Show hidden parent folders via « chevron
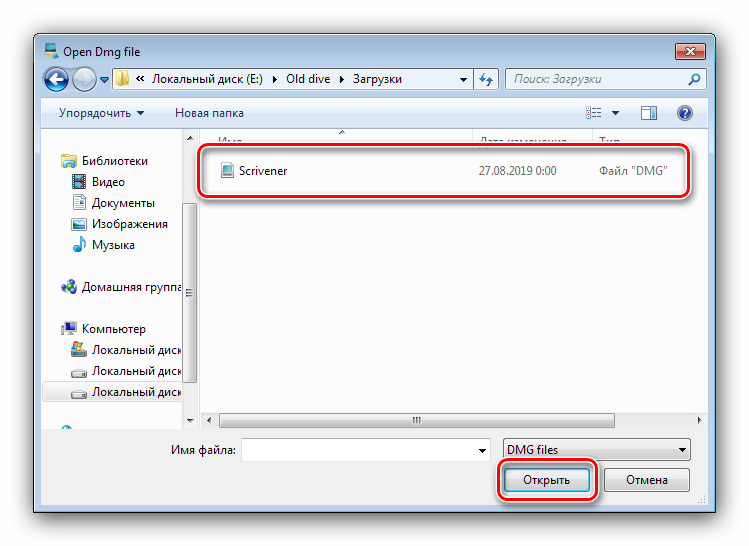 (140, 79)
